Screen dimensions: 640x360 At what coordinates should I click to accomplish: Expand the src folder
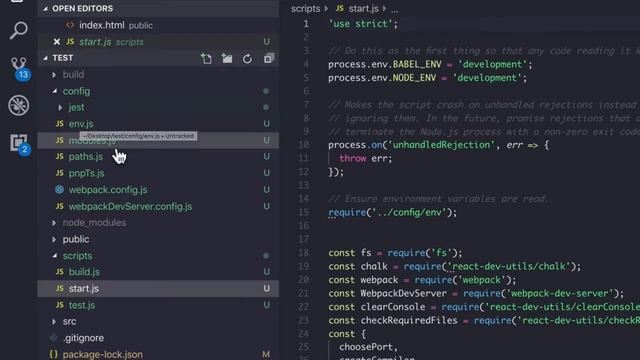[54, 322]
